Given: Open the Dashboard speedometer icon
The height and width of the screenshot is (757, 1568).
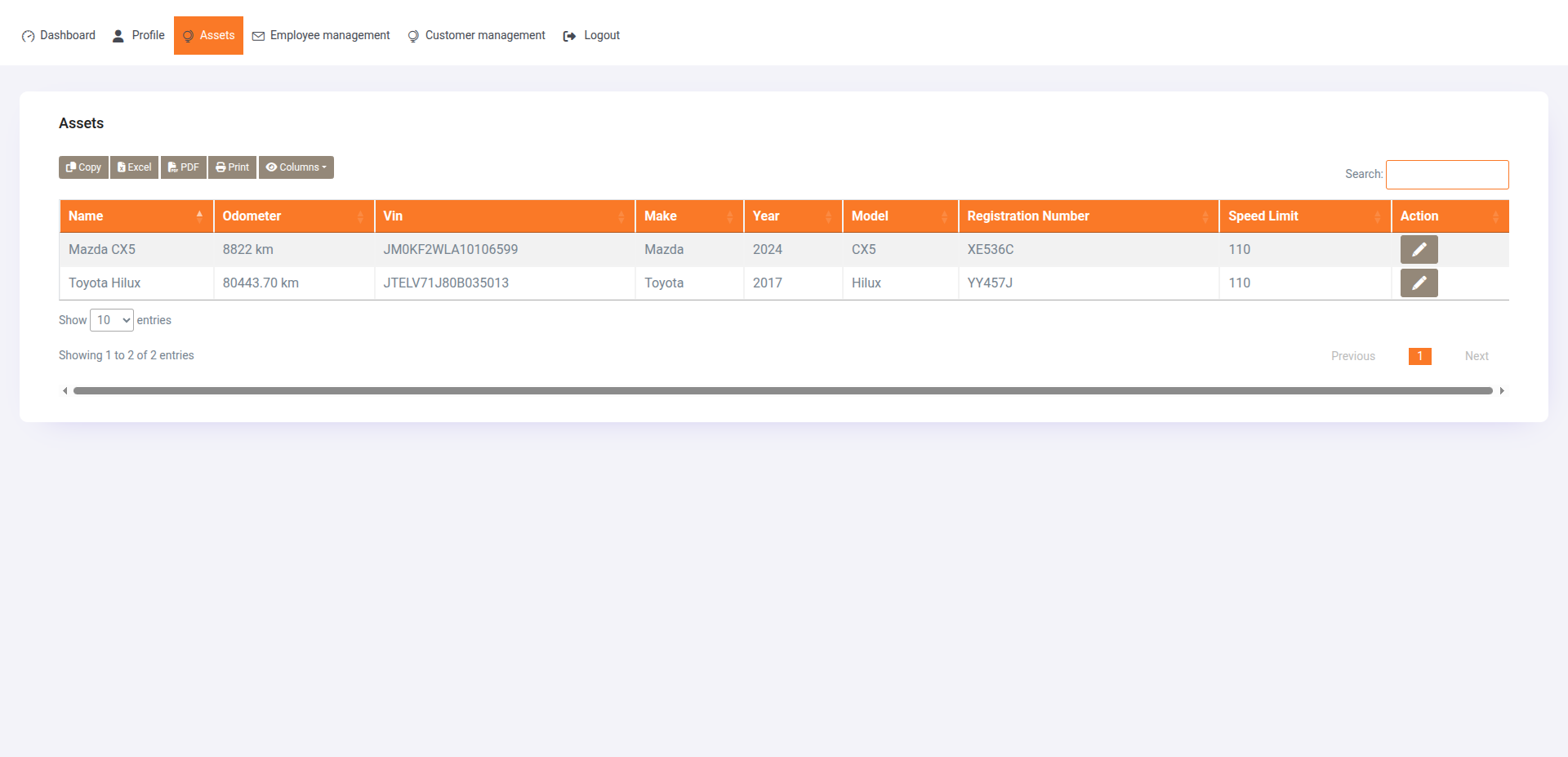Looking at the screenshot, I should 28,35.
